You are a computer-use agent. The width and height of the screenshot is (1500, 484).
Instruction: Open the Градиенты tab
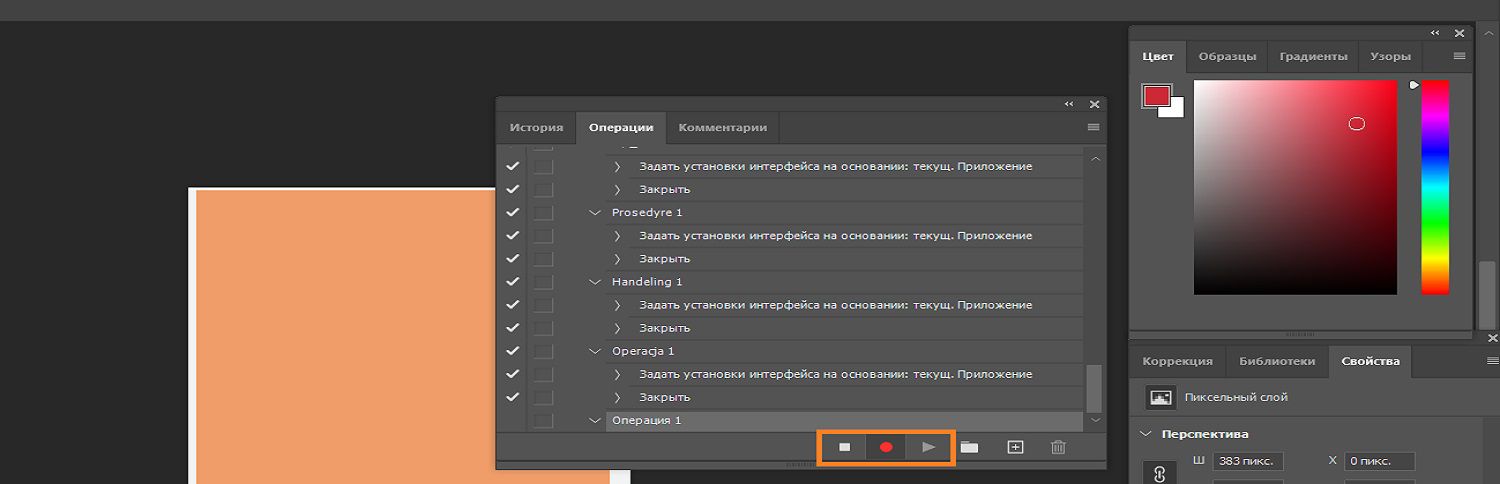point(1313,57)
